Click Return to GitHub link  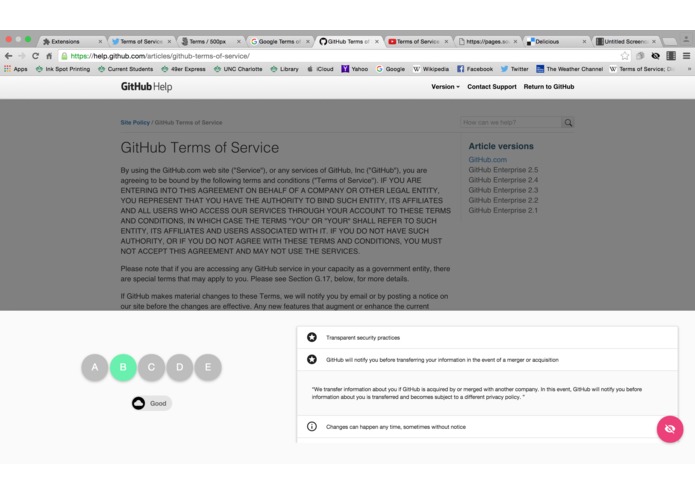[549, 87]
